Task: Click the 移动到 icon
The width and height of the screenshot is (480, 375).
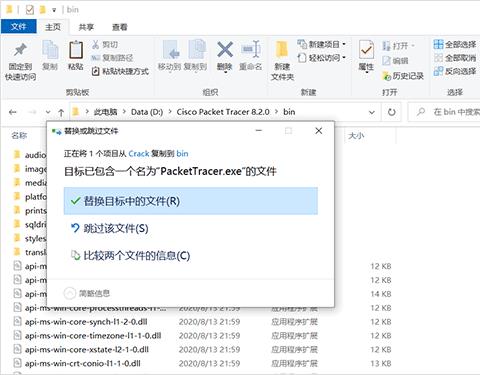Action: tap(171, 50)
